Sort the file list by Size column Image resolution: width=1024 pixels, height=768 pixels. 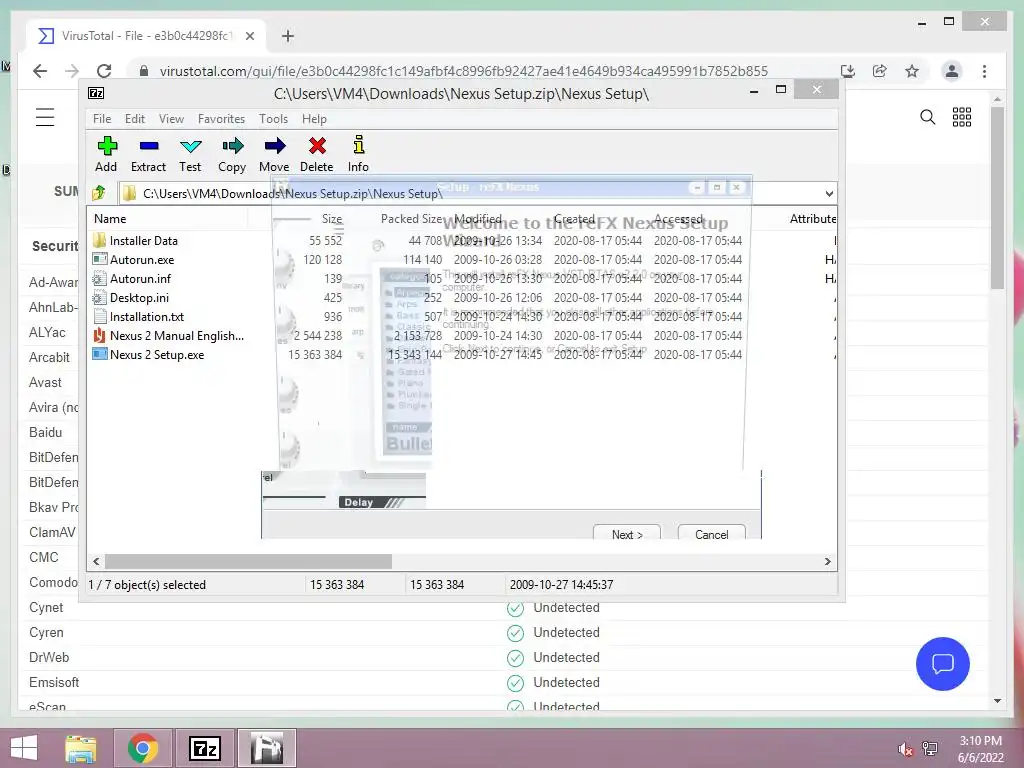point(332,219)
